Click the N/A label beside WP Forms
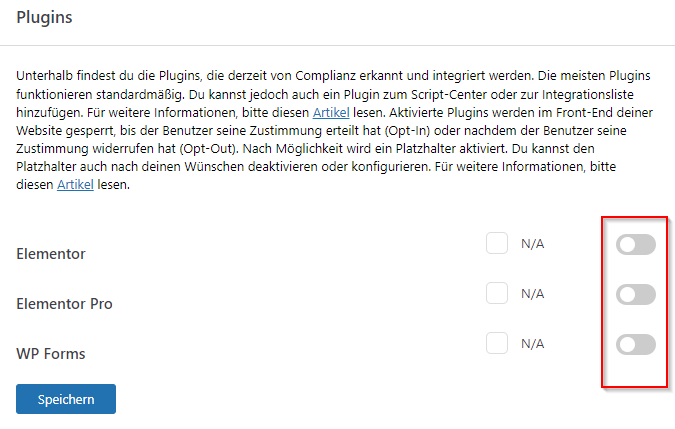 [x=533, y=343]
